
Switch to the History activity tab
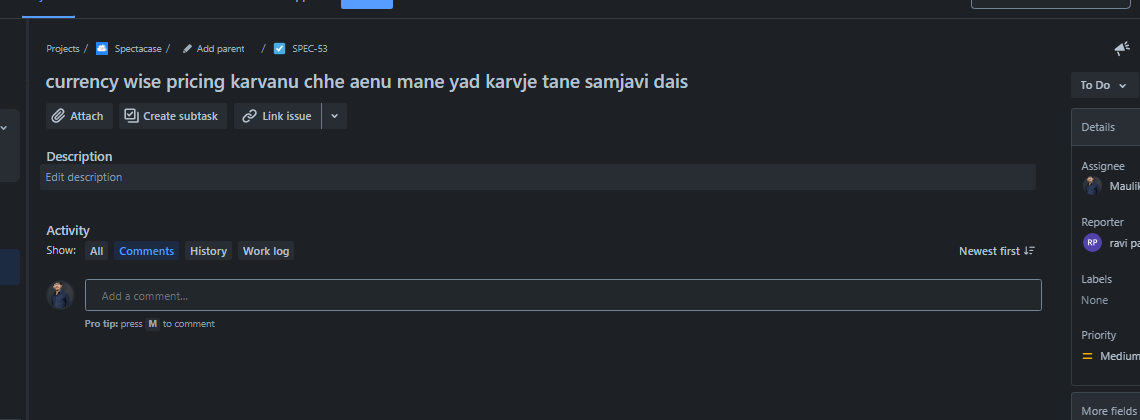tap(208, 251)
